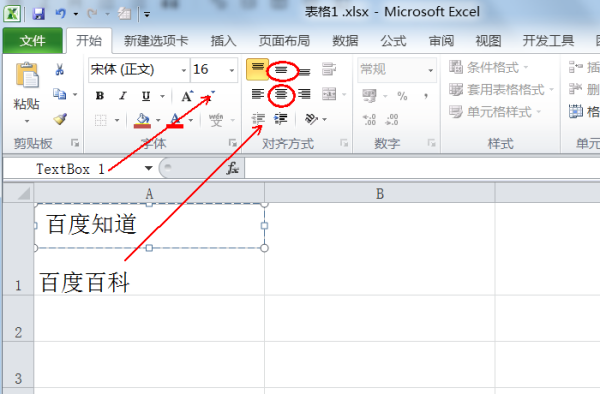Screen dimensions: 600x394
Task: Cut the selection with the scissors icon
Action: pyautogui.click(x=59, y=69)
